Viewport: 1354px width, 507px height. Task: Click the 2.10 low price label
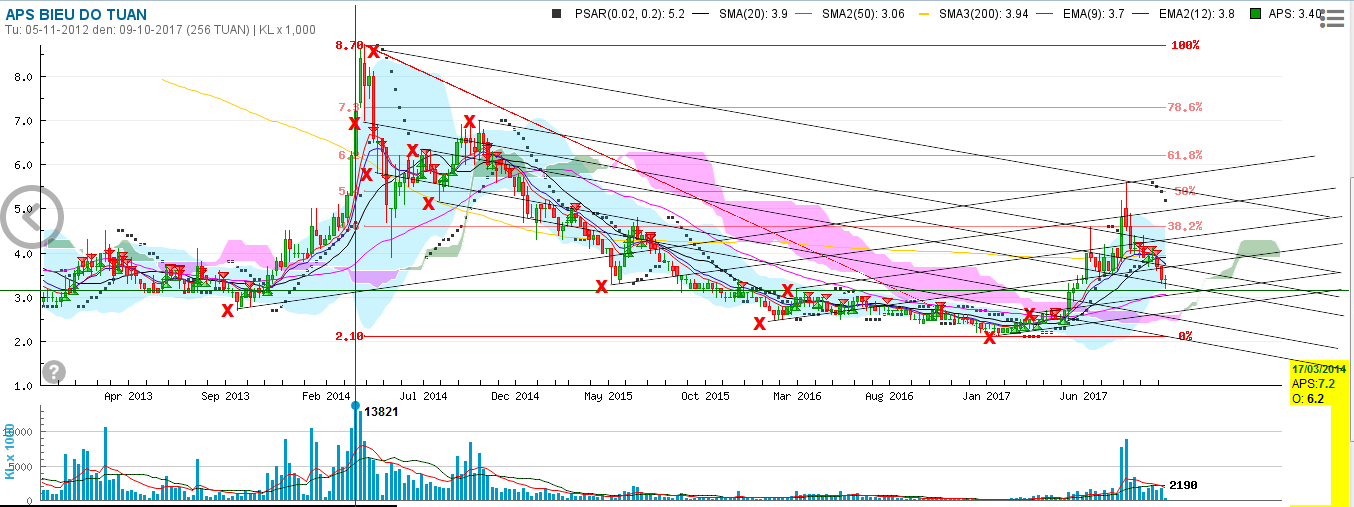pos(349,337)
